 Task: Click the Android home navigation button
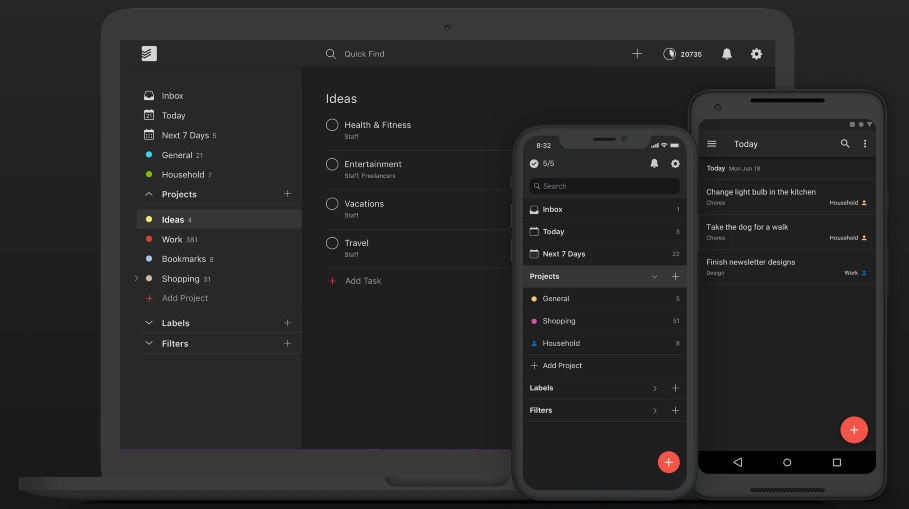(787, 462)
